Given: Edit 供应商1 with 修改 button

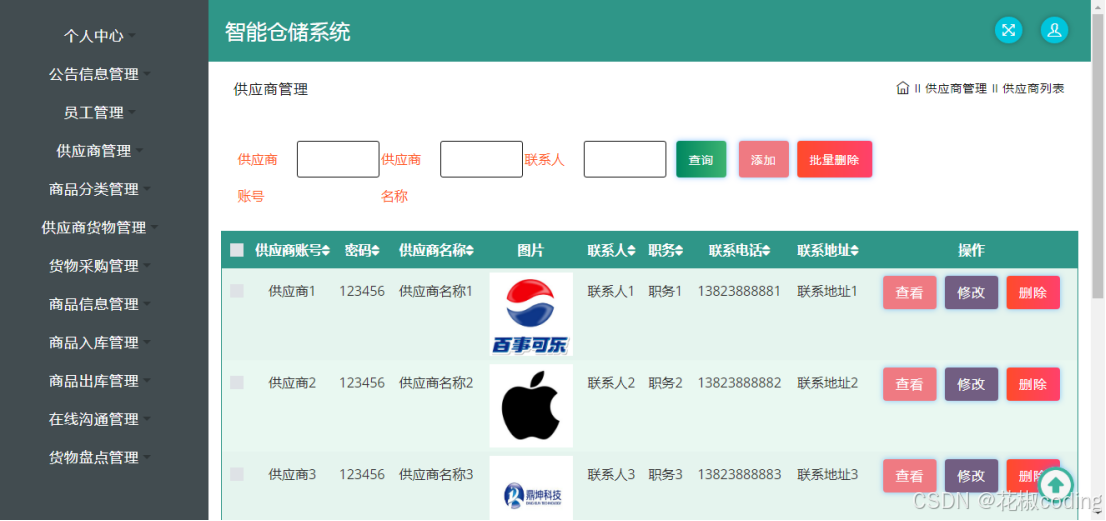Looking at the screenshot, I should click(971, 293).
